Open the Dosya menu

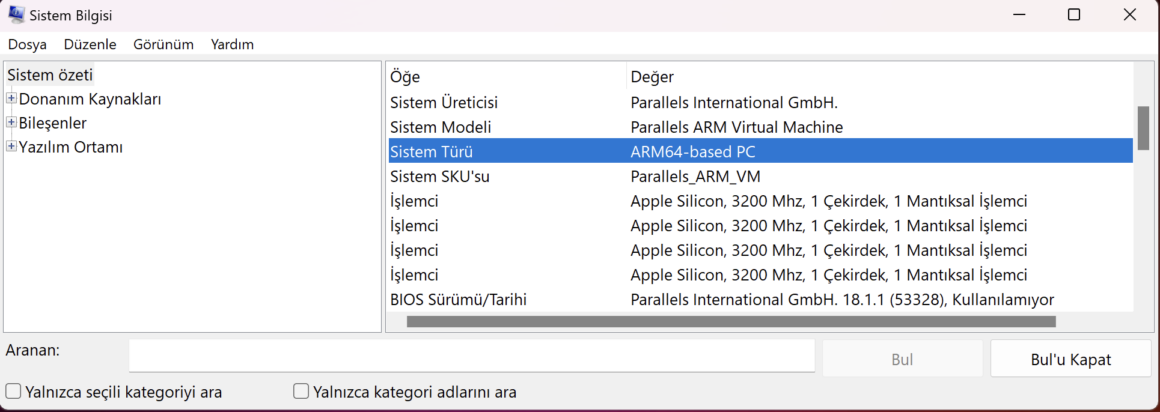coord(27,44)
